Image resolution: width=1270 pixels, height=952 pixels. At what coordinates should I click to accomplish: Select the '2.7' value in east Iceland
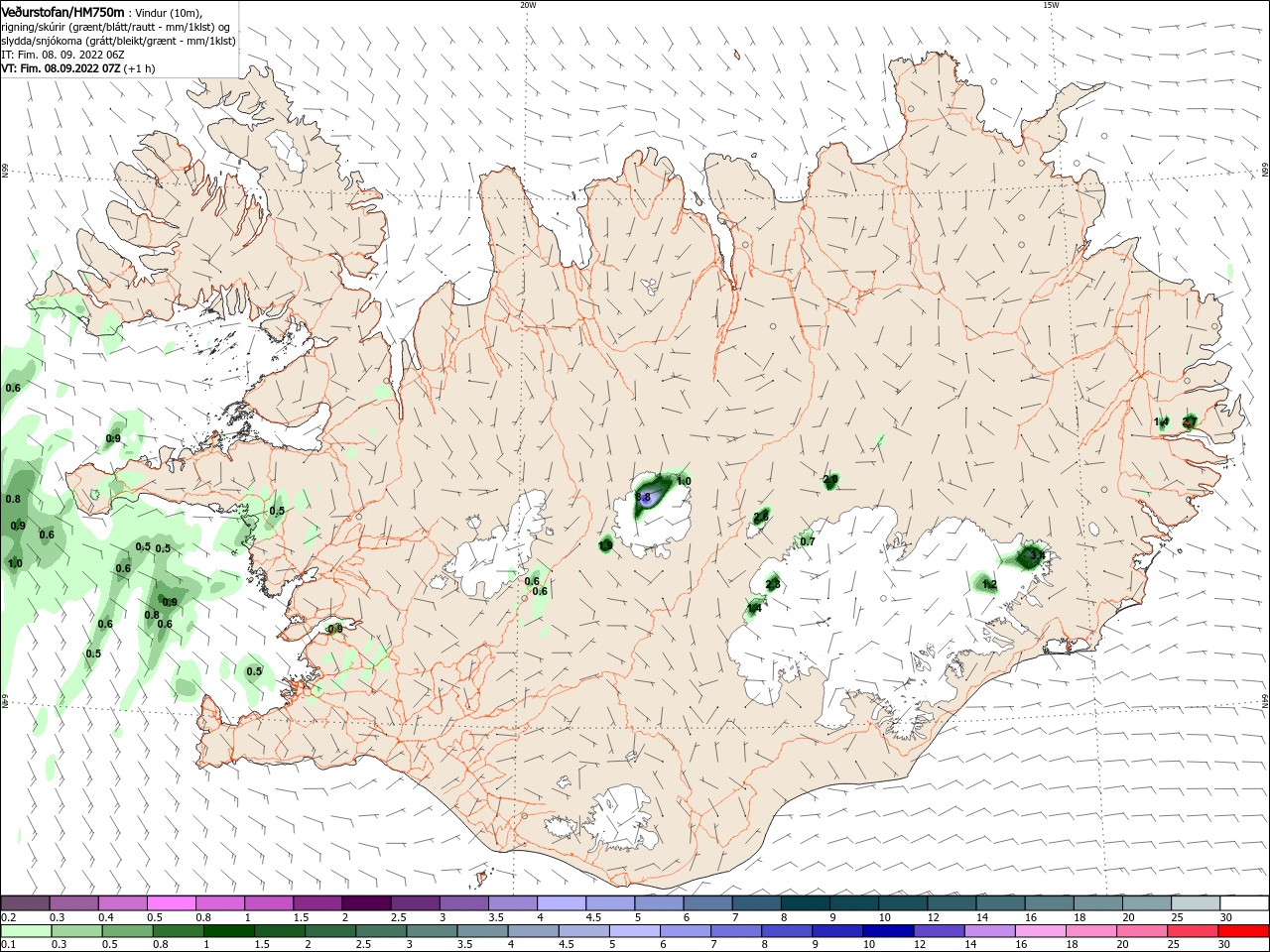point(1190,421)
